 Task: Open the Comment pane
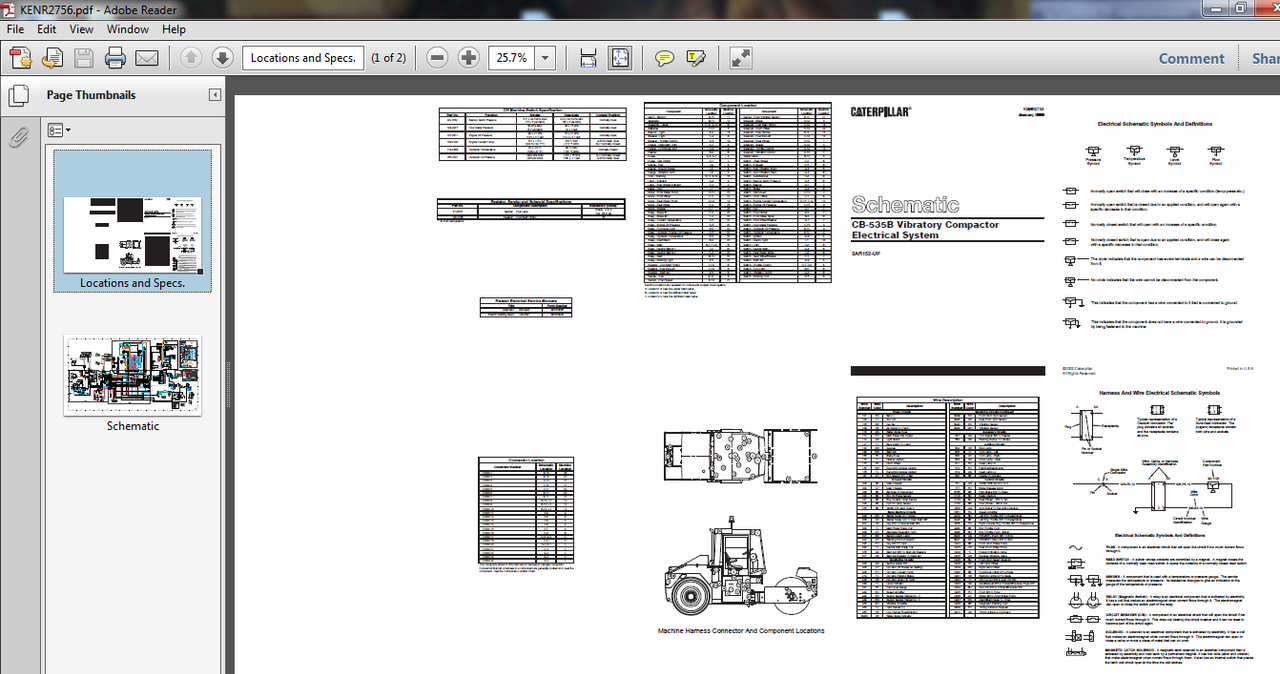coord(1191,58)
